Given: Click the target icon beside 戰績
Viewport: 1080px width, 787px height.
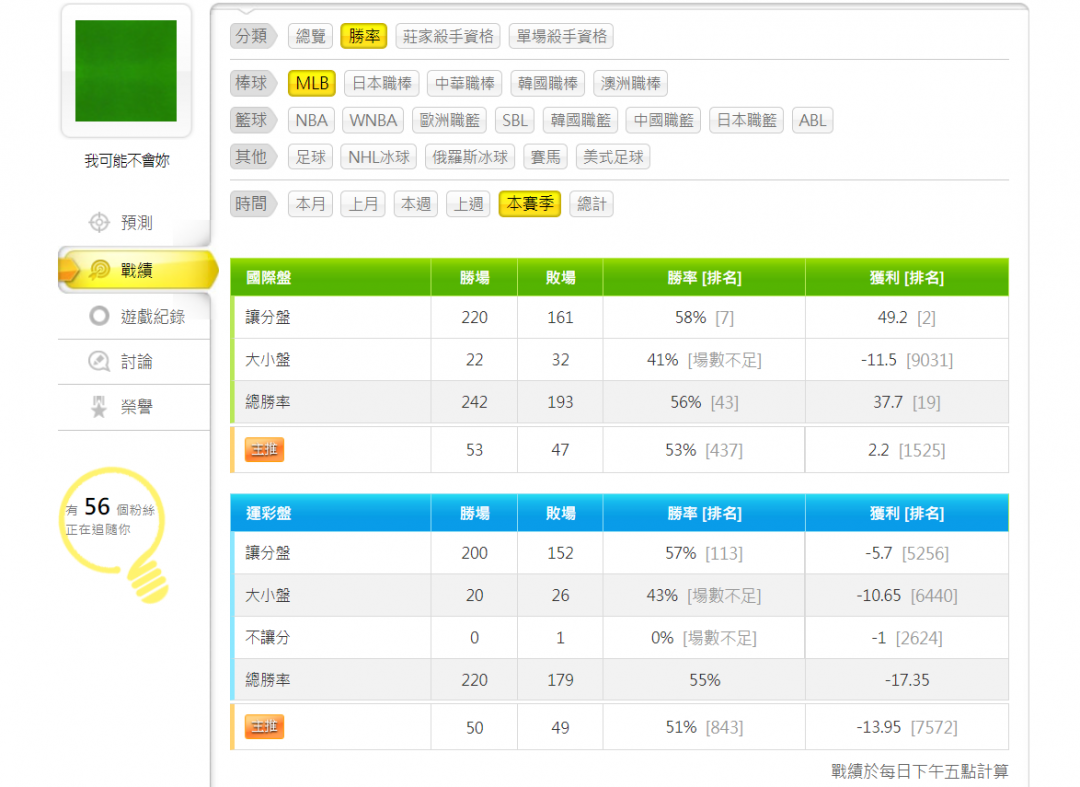Looking at the screenshot, I should pos(99,270).
